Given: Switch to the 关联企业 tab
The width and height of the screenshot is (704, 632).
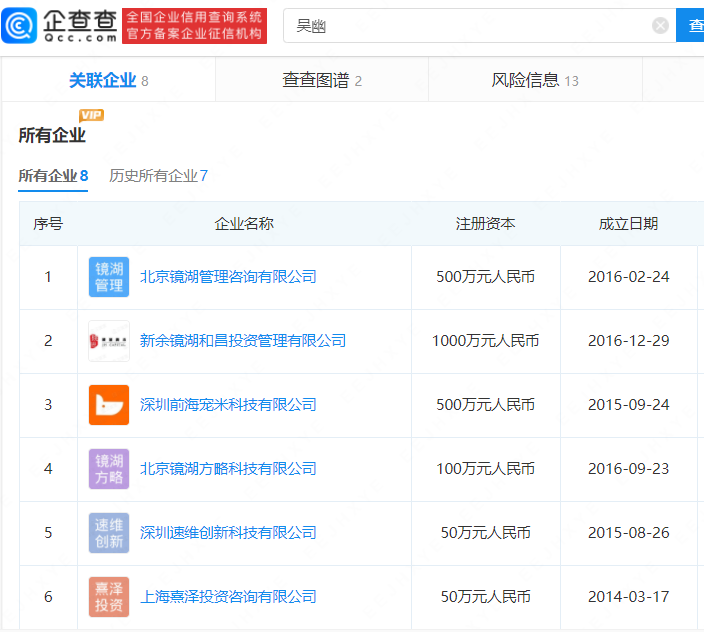Looking at the screenshot, I should [x=108, y=80].
